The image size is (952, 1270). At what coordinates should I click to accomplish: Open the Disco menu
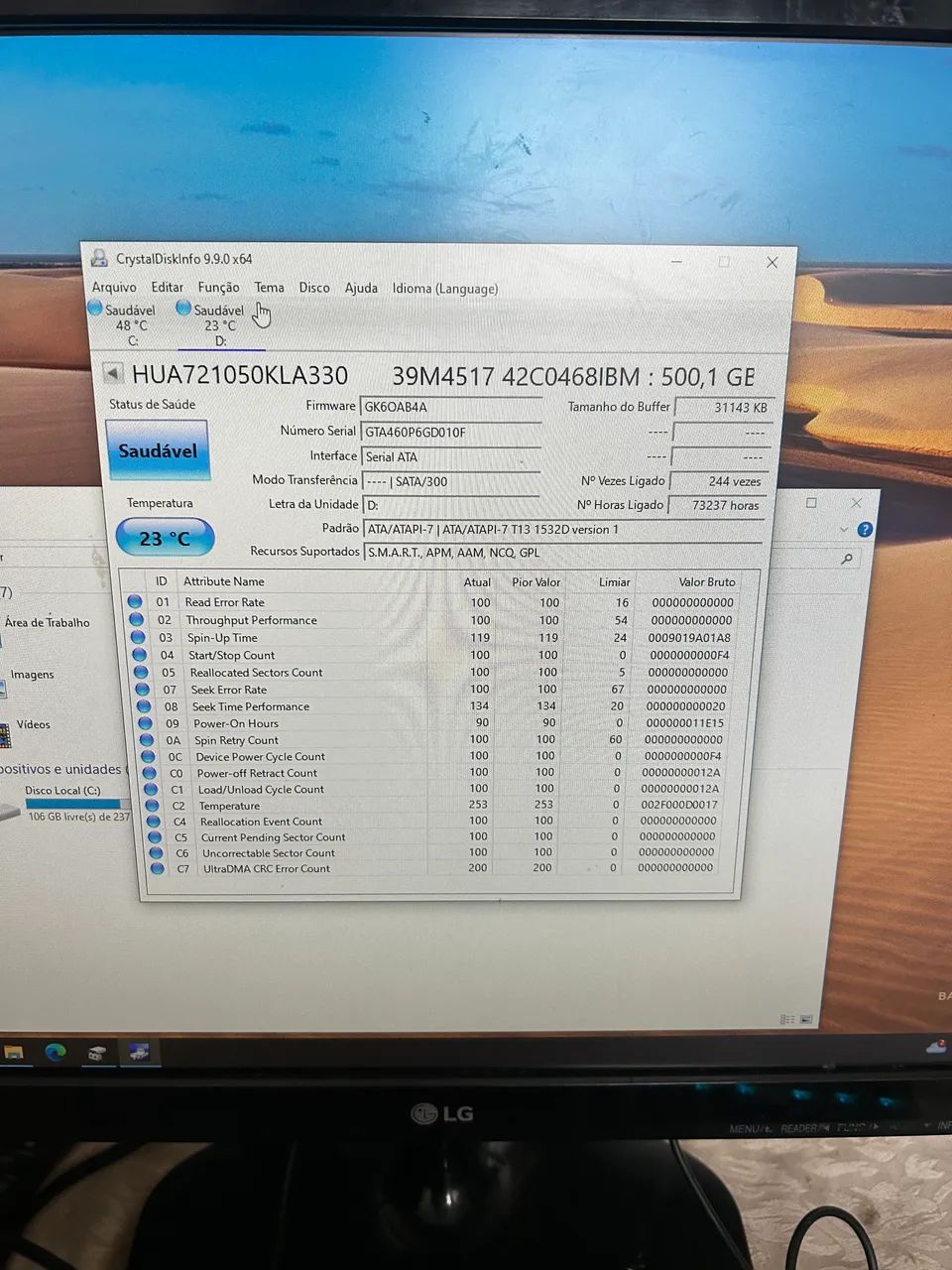click(x=314, y=288)
